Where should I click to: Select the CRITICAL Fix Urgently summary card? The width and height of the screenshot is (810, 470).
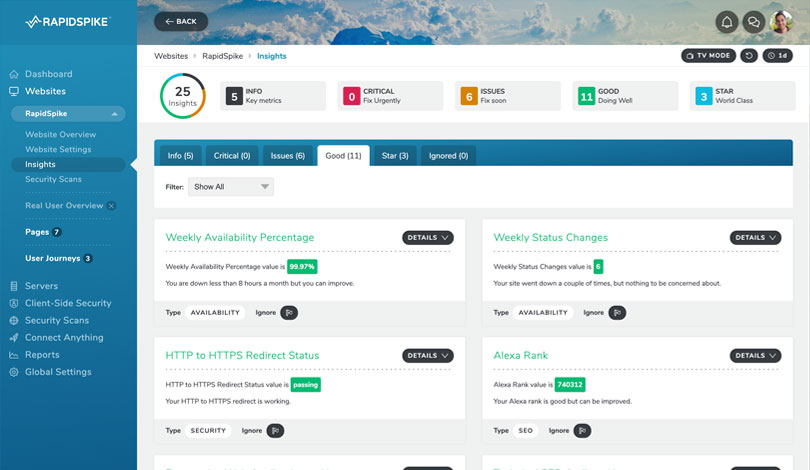pyautogui.click(x=390, y=96)
